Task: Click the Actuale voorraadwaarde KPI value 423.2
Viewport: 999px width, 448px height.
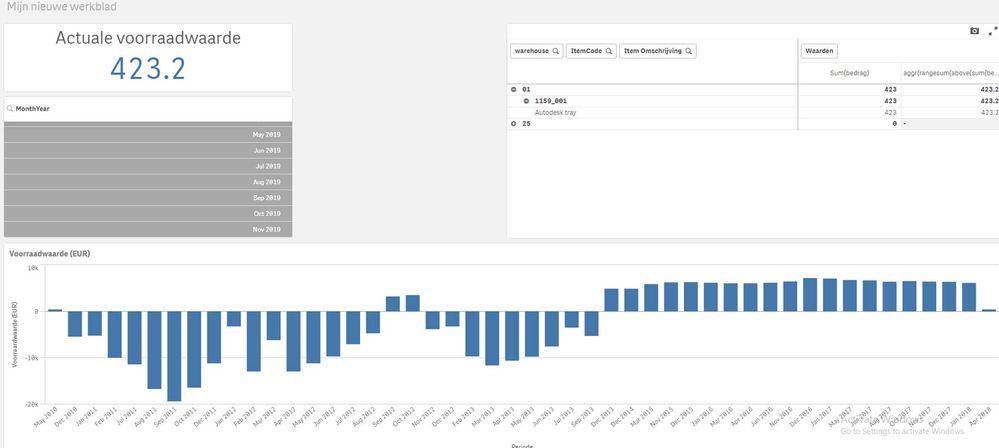Action: 148,68
